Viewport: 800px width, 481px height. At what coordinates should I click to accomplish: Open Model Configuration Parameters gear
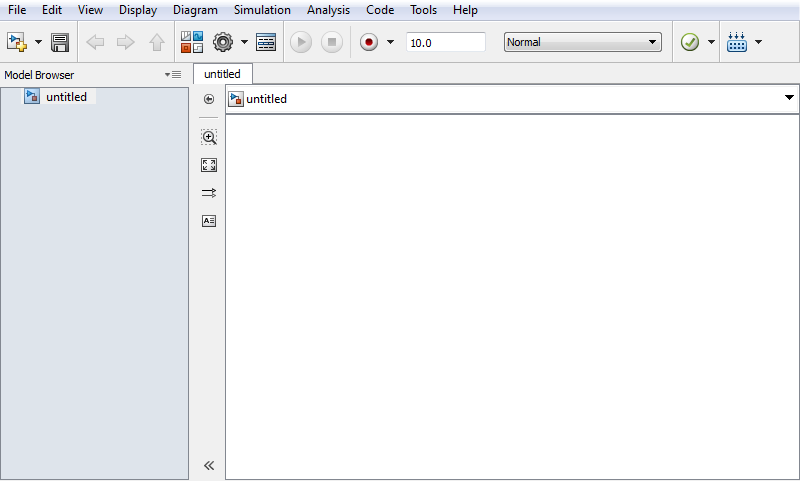(x=223, y=42)
